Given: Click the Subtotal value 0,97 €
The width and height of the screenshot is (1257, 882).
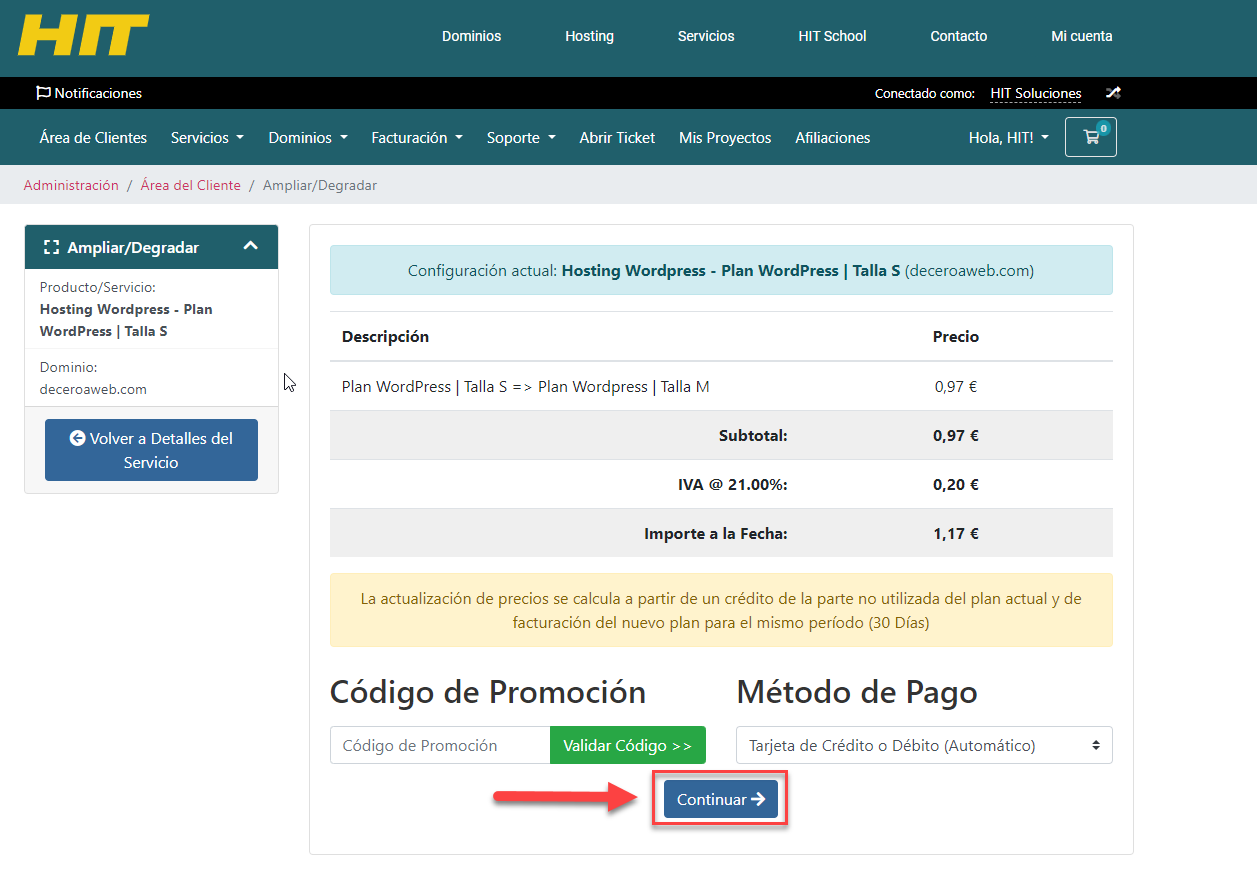Looking at the screenshot, I should (x=956, y=435).
